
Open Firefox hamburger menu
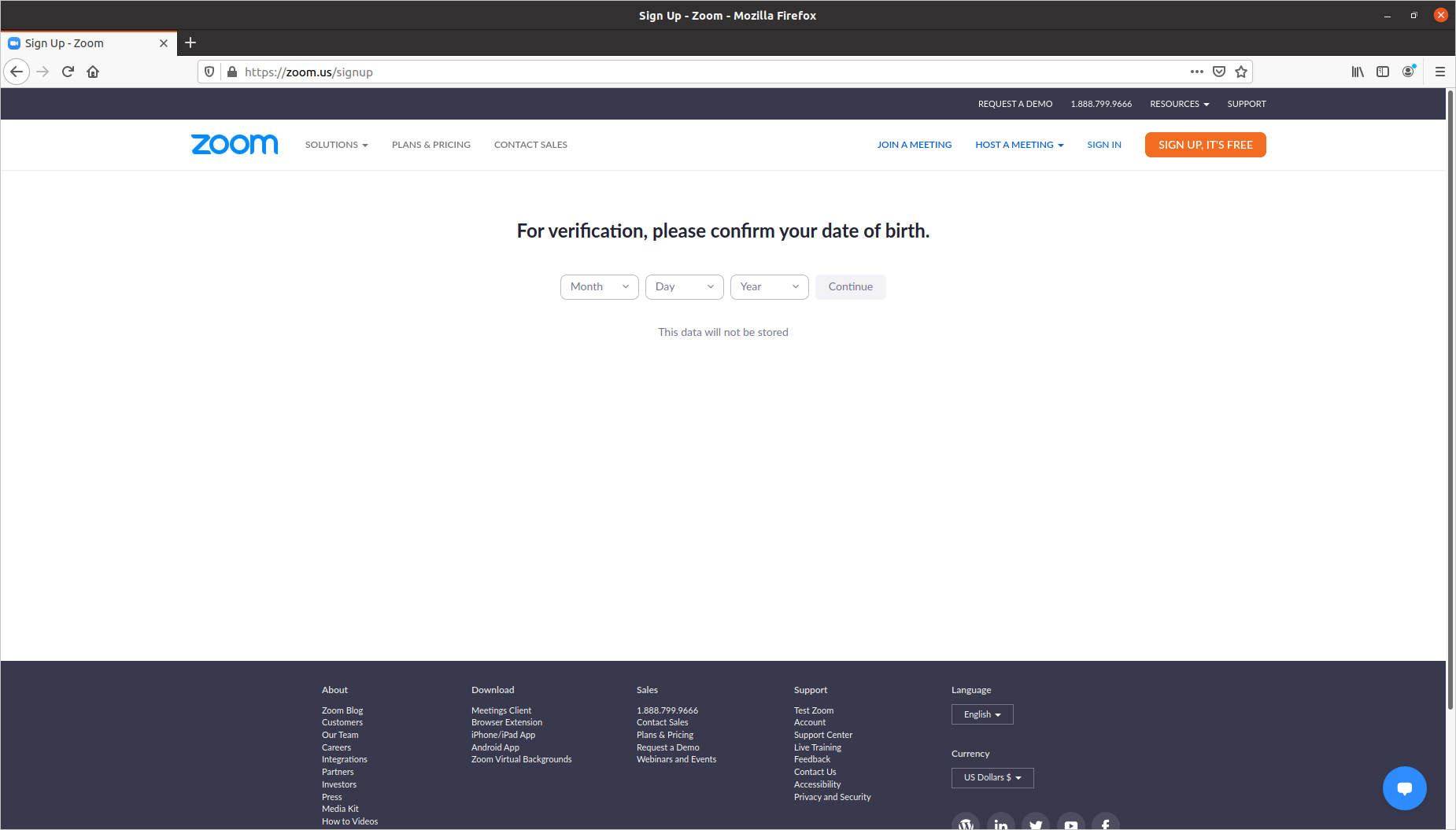tap(1439, 72)
